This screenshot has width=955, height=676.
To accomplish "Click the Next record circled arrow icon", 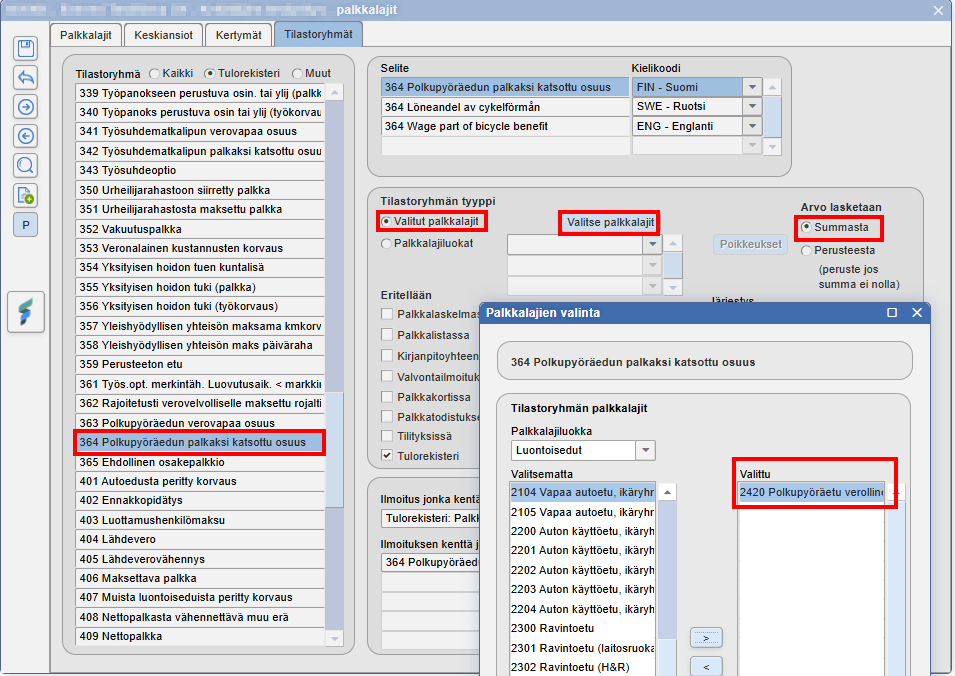I will pos(26,107).
